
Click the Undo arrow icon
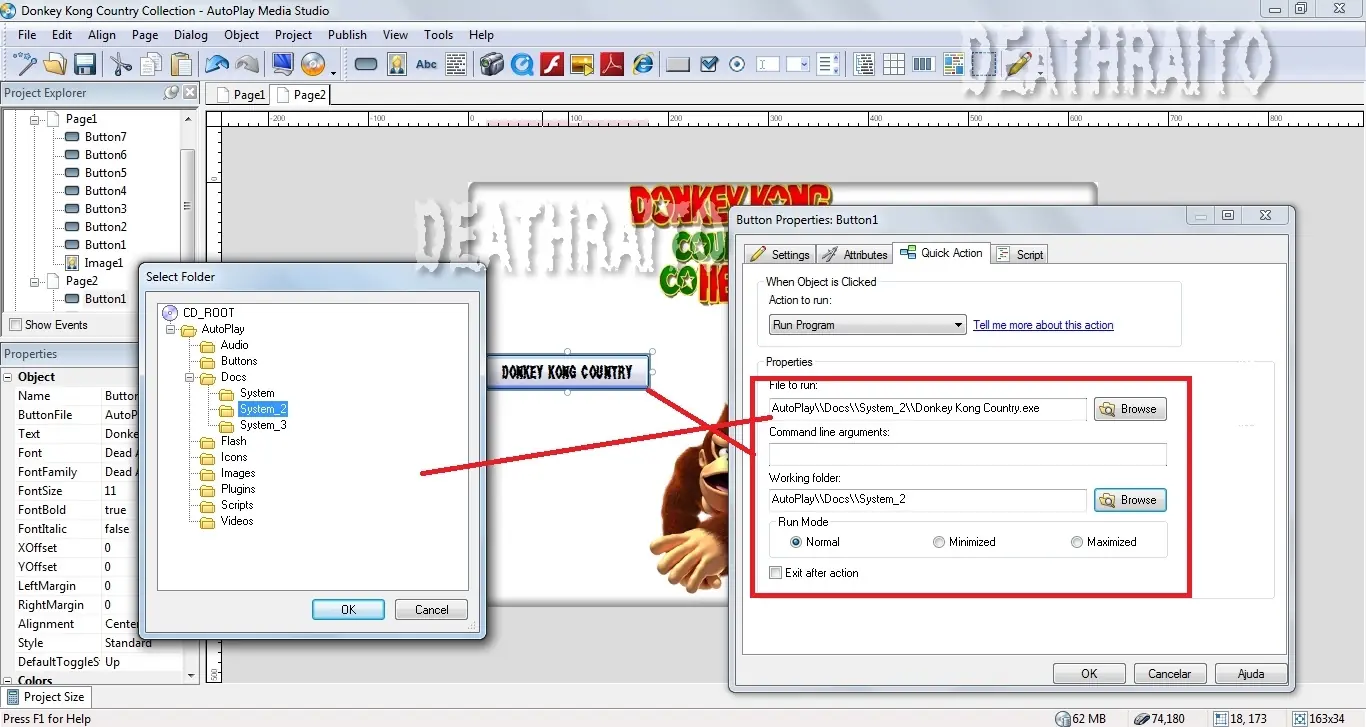point(216,65)
